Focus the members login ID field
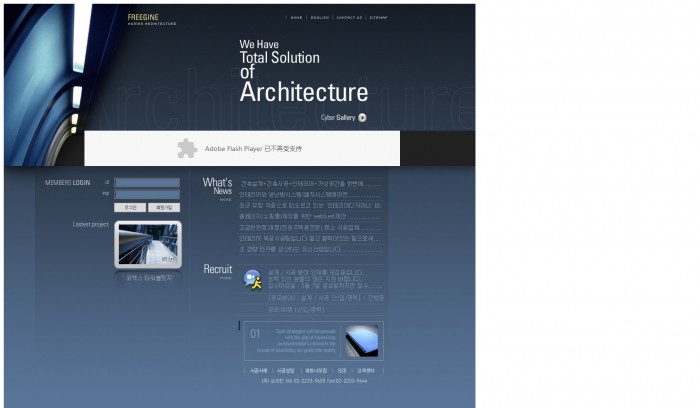The height and width of the screenshot is (408, 700). click(147, 183)
